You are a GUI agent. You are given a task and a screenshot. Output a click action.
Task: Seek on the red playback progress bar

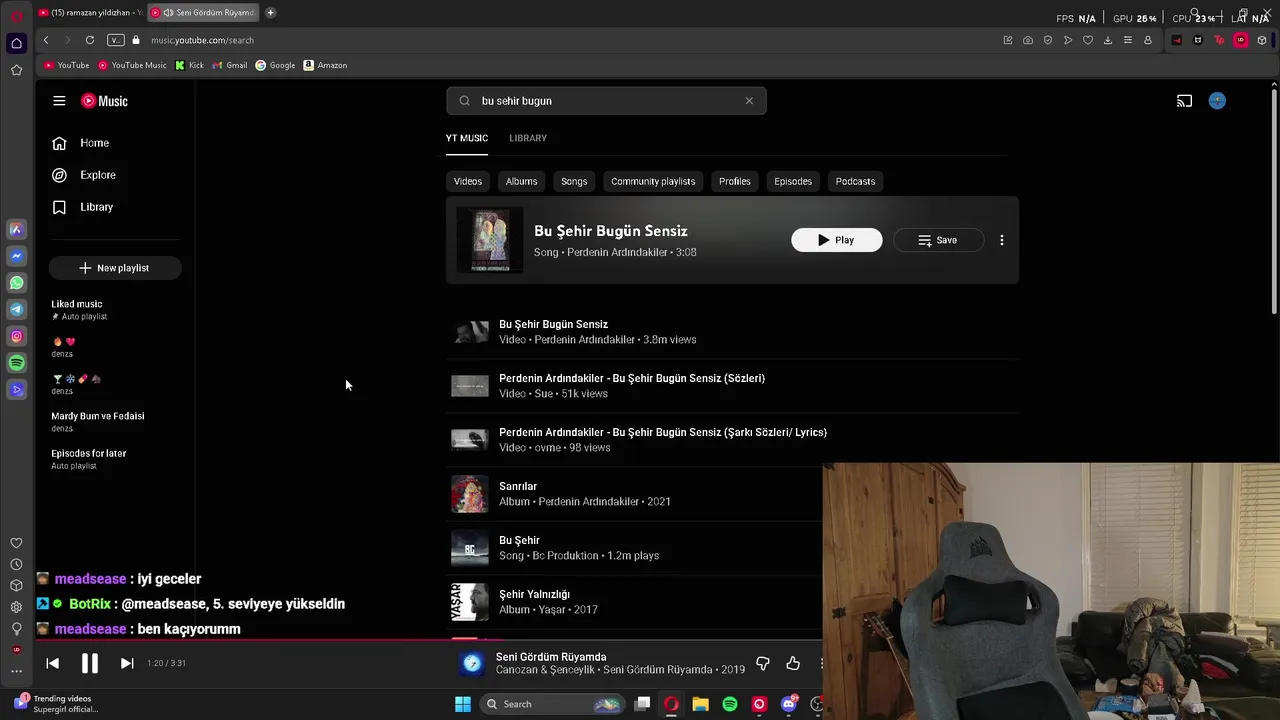pos(430,639)
